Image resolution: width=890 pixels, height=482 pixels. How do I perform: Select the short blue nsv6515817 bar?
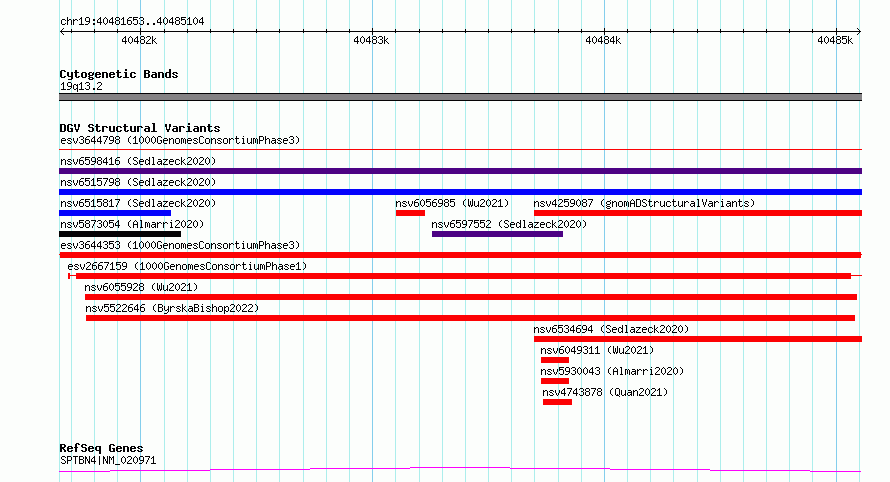click(x=115, y=213)
